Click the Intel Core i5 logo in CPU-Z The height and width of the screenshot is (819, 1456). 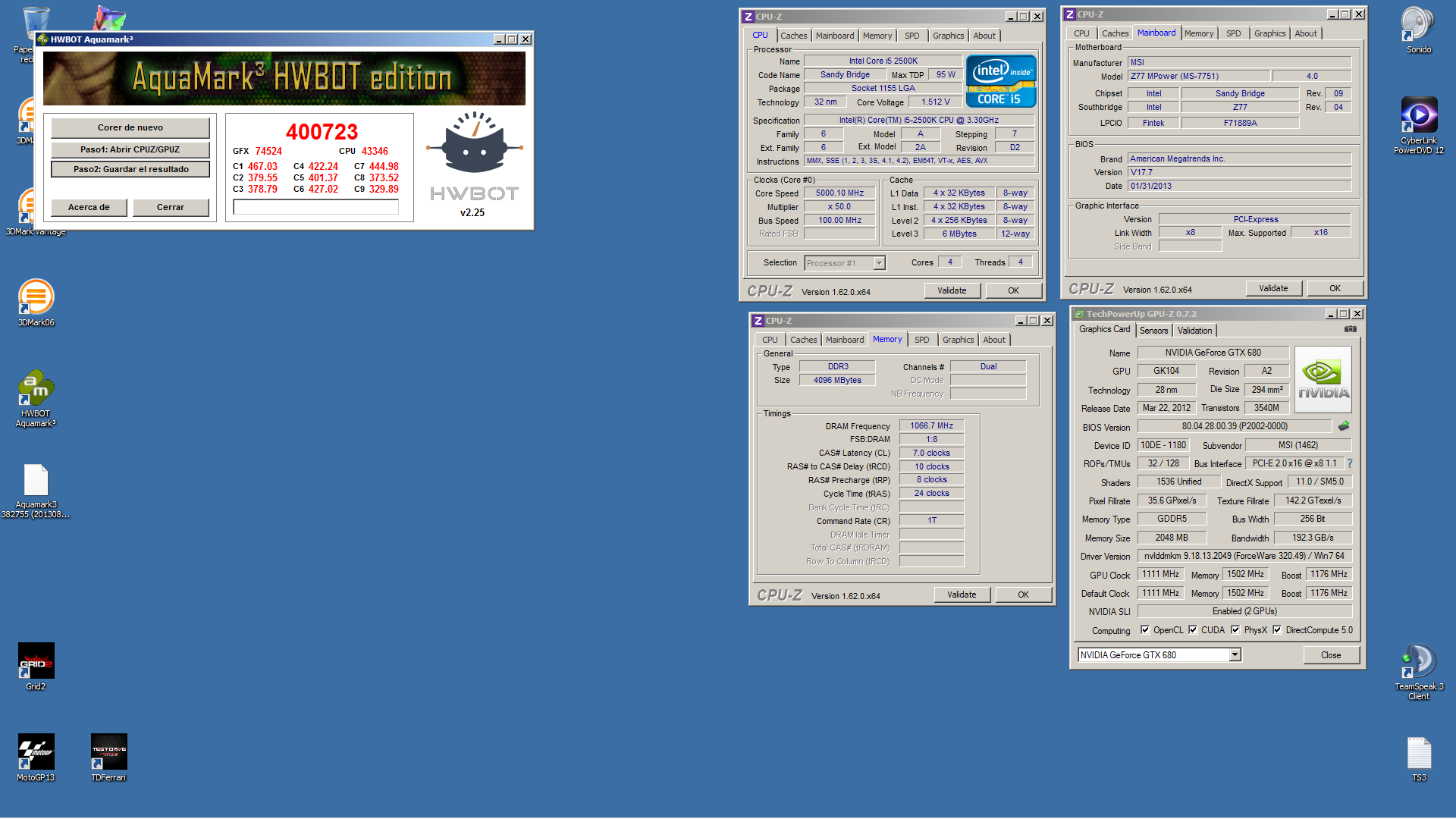1001,81
